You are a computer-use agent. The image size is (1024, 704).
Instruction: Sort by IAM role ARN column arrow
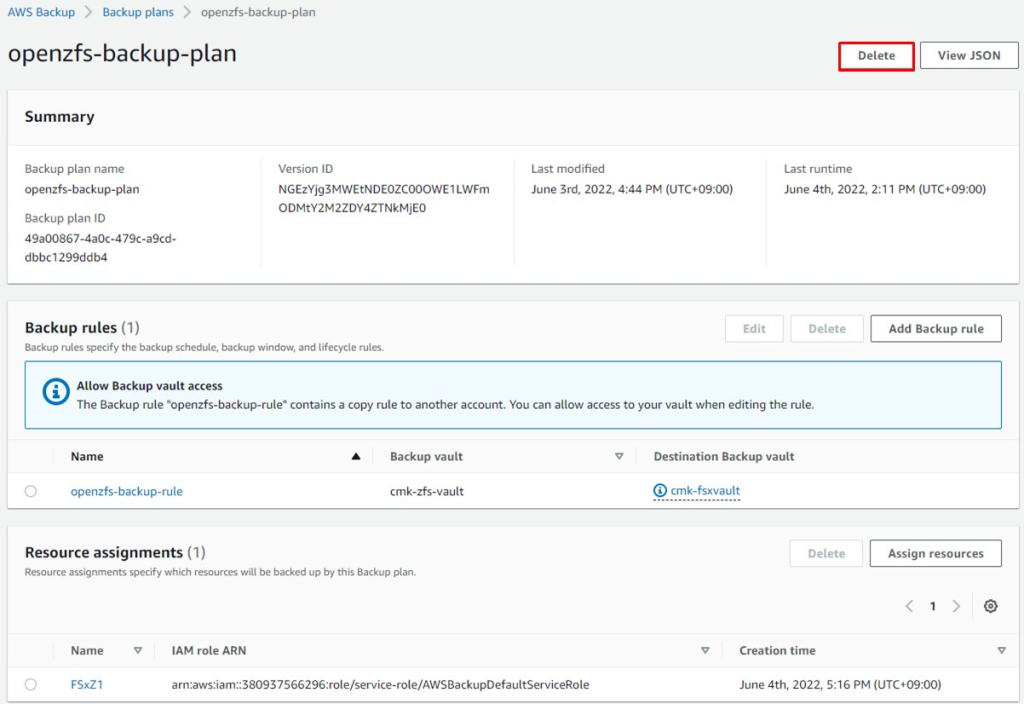click(705, 650)
